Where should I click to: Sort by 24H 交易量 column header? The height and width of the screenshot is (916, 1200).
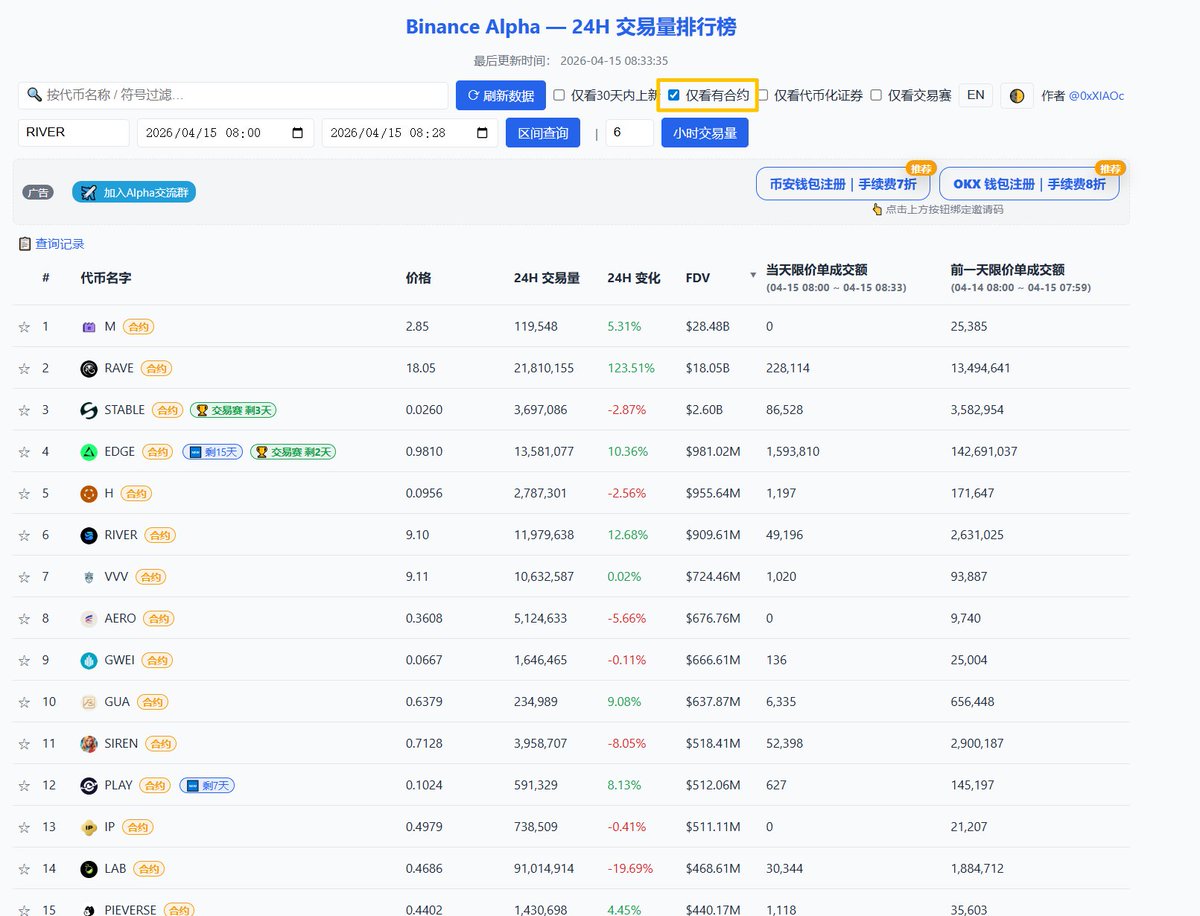pos(547,278)
